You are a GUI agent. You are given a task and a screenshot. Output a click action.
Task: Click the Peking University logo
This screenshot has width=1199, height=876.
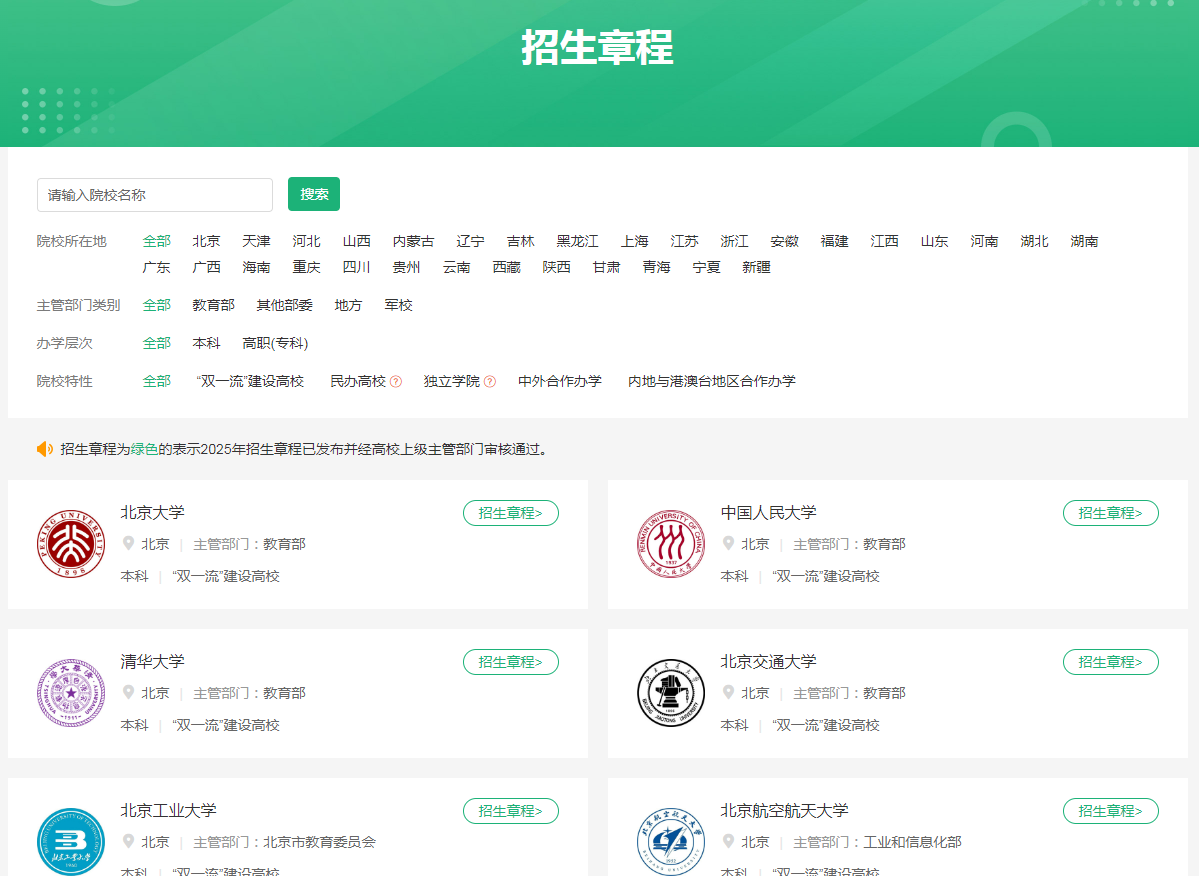[71, 543]
